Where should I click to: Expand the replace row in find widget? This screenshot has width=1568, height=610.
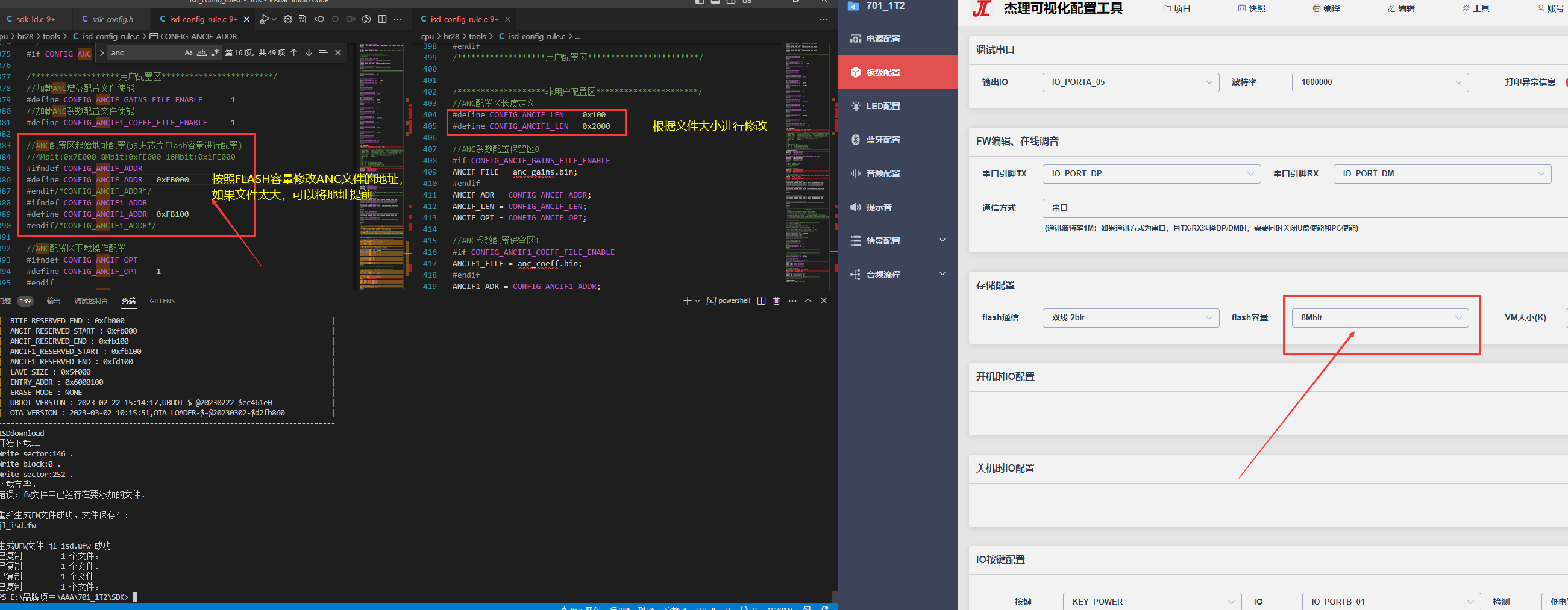point(102,53)
